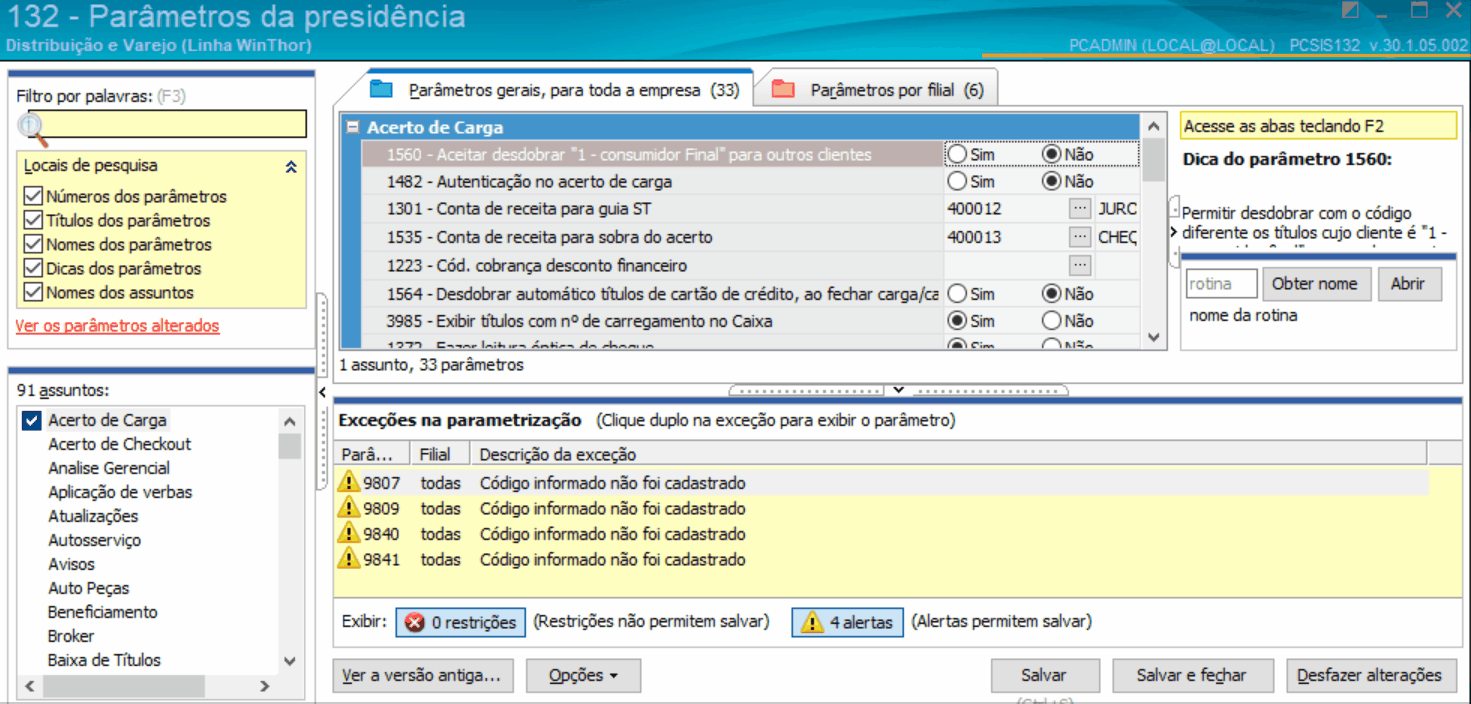This screenshot has height=704, width=1471.
Task: Click the down chevron on the horizontal splitter
Action: pos(898,390)
